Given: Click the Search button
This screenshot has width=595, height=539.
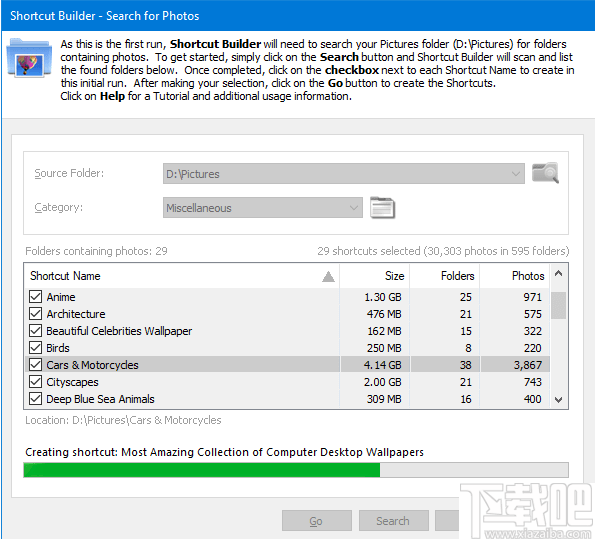Looking at the screenshot, I should coord(394,521).
